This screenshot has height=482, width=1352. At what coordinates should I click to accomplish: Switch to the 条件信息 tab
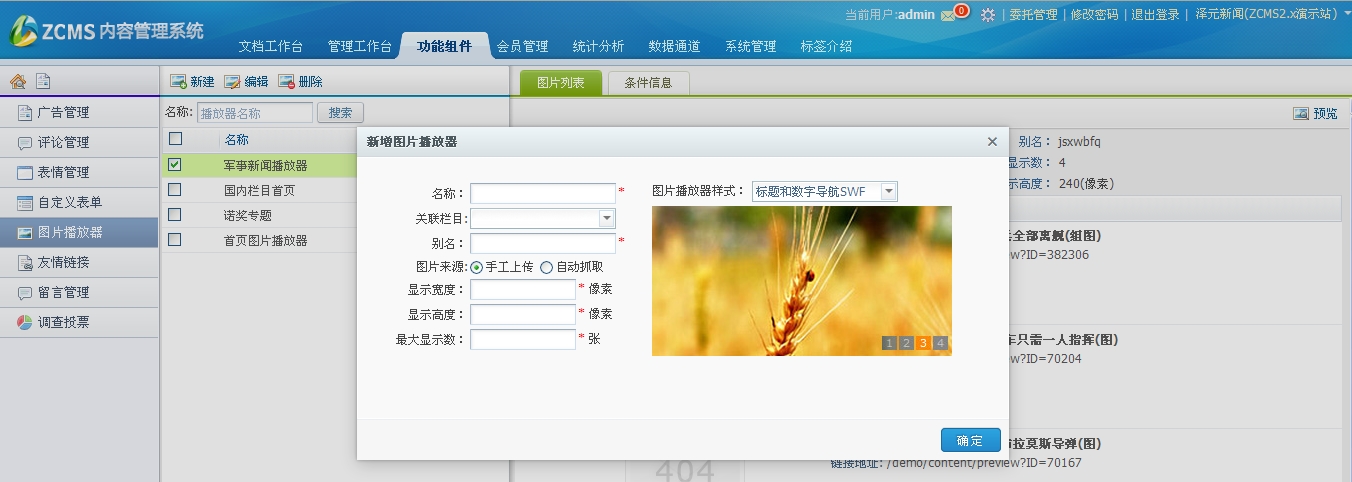point(648,84)
